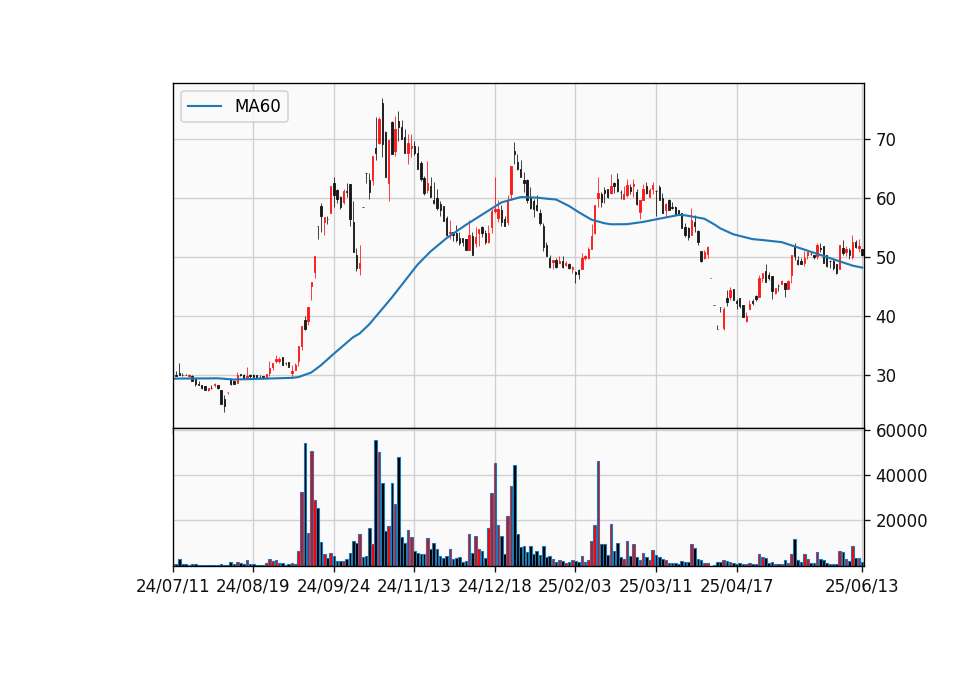Click the blue MA60 legend line sample
Screen dimensions: 960x690
click(204, 107)
